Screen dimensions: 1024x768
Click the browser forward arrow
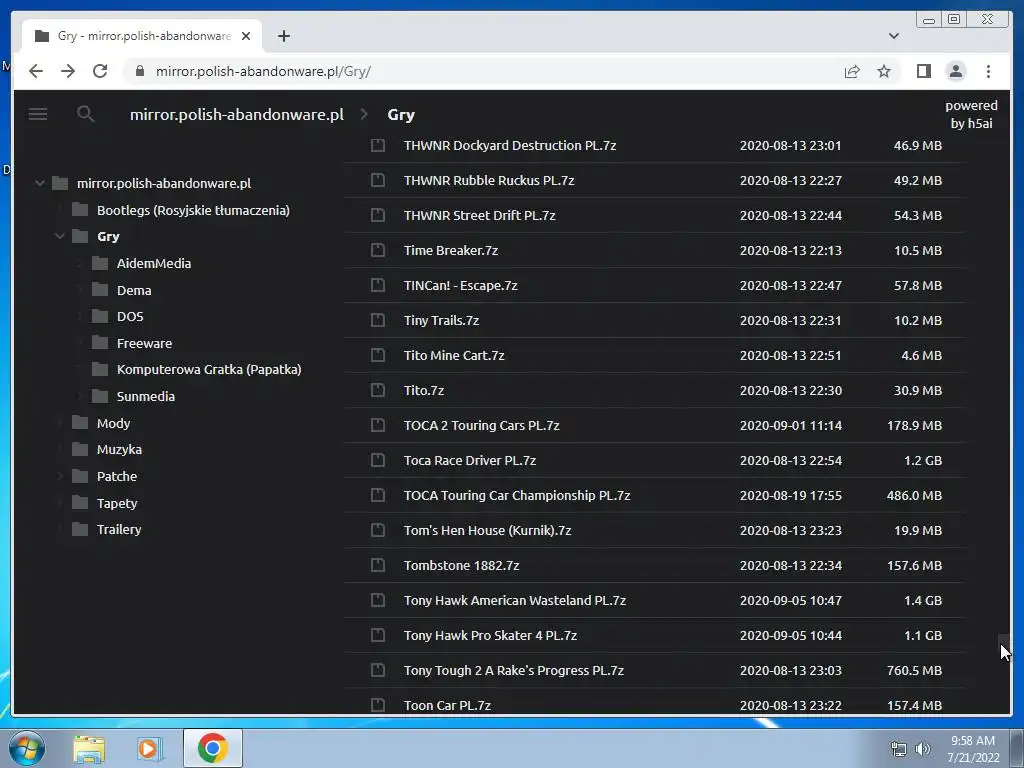pyautogui.click(x=68, y=71)
